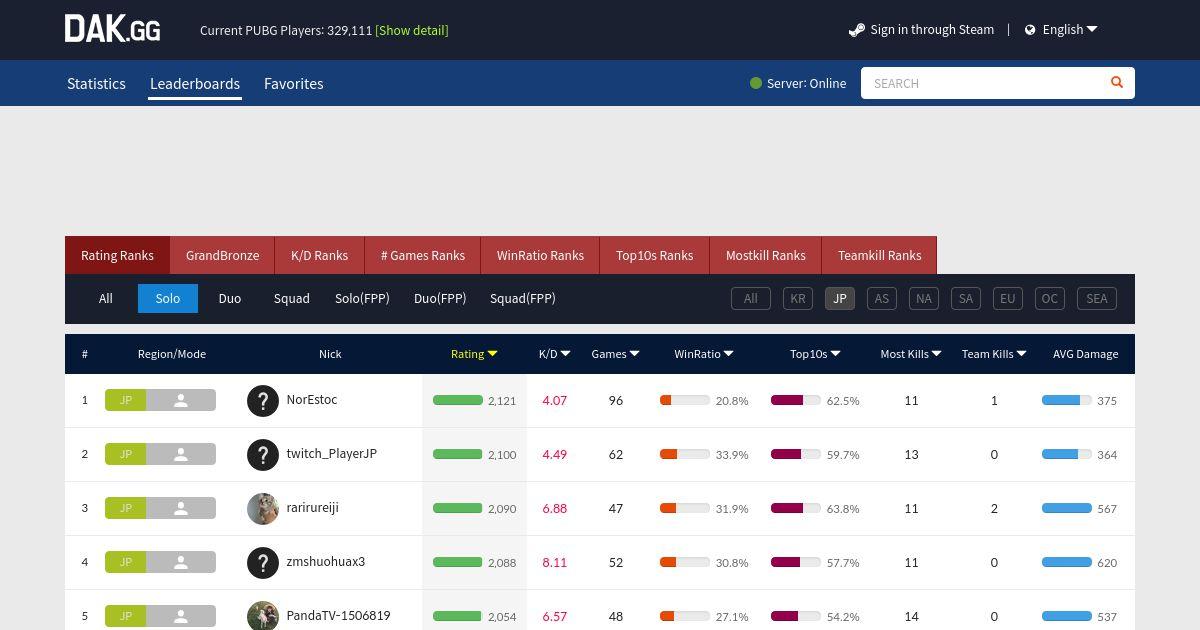
Task: Open the English language dropdown
Action: 1069,30
